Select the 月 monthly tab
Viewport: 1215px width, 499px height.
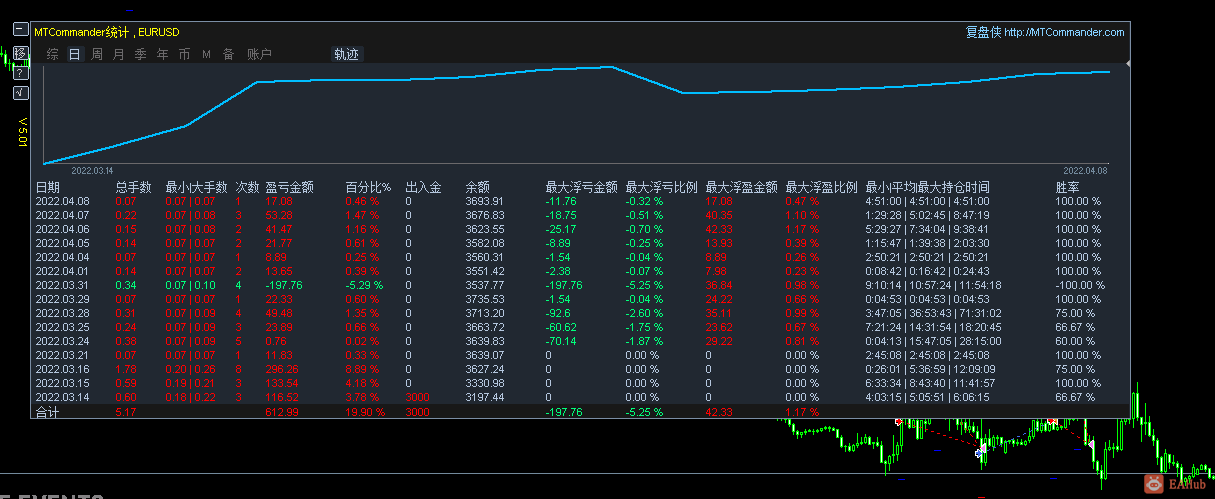[x=118, y=55]
